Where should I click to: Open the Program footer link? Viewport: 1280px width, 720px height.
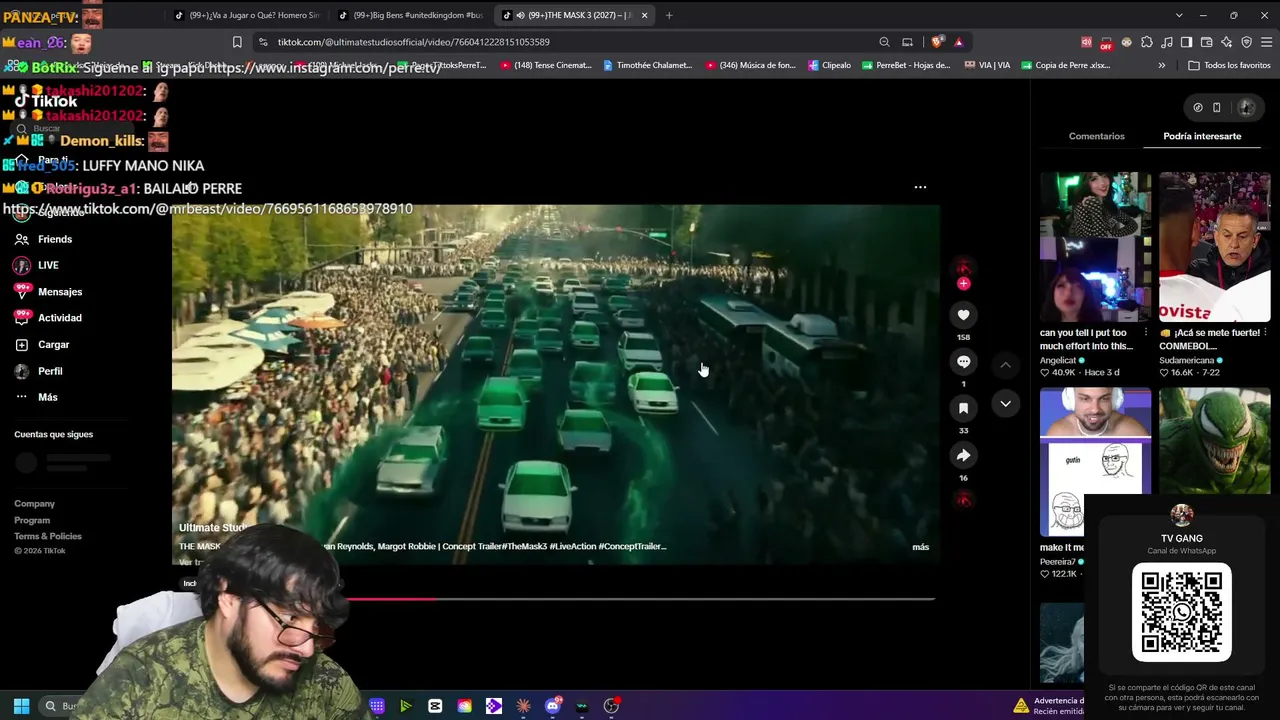tap(32, 520)
